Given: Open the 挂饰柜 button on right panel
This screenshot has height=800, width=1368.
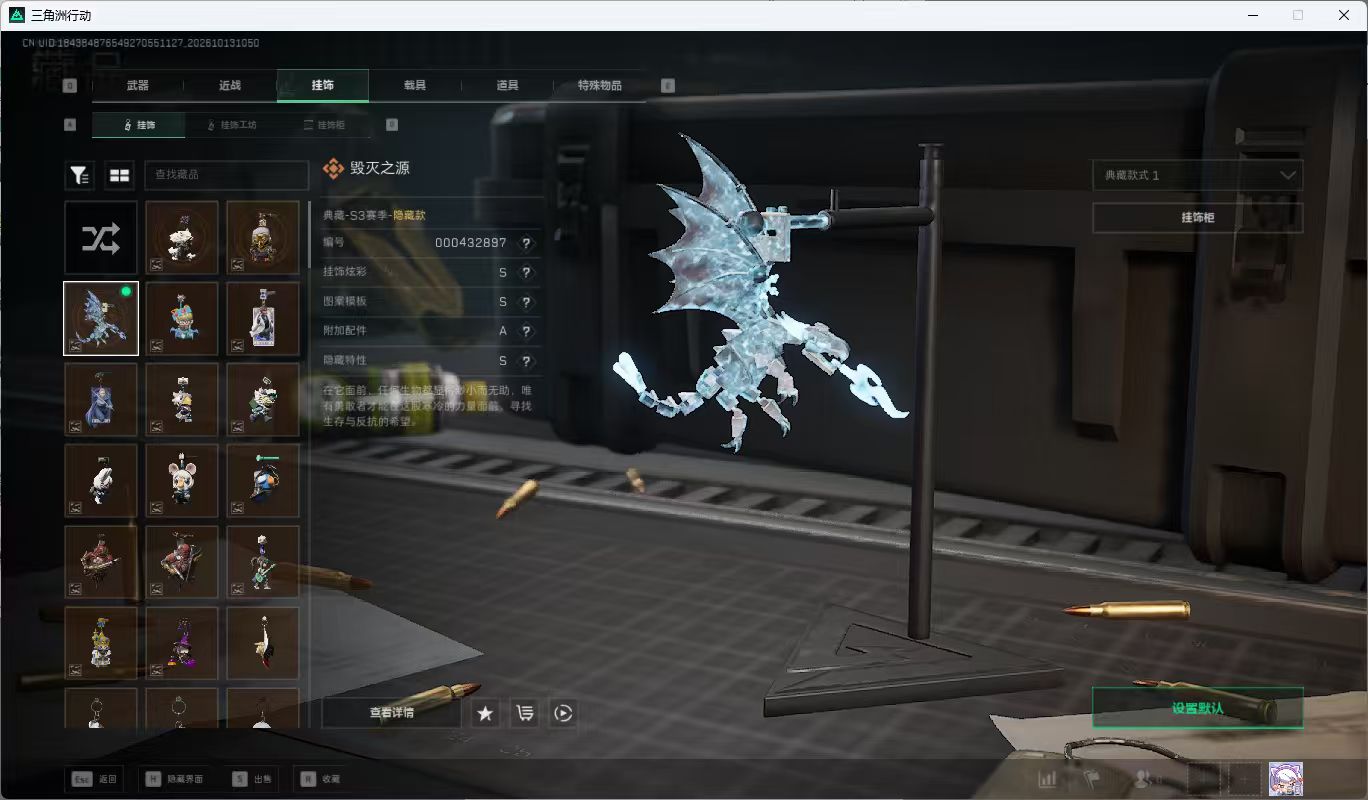Looking at the screenshot, I should click(x=1197, y=217).
